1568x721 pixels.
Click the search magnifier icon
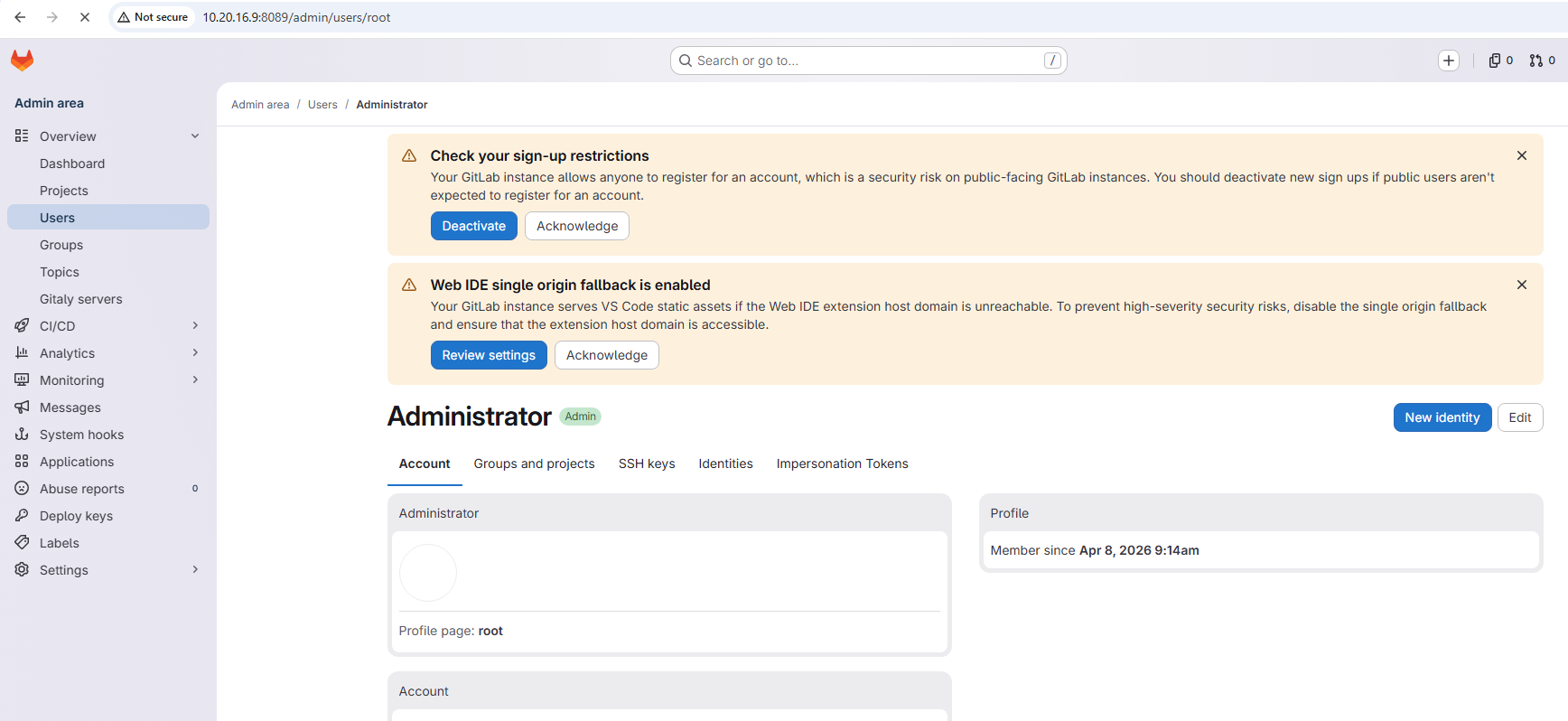pos(686,61)
